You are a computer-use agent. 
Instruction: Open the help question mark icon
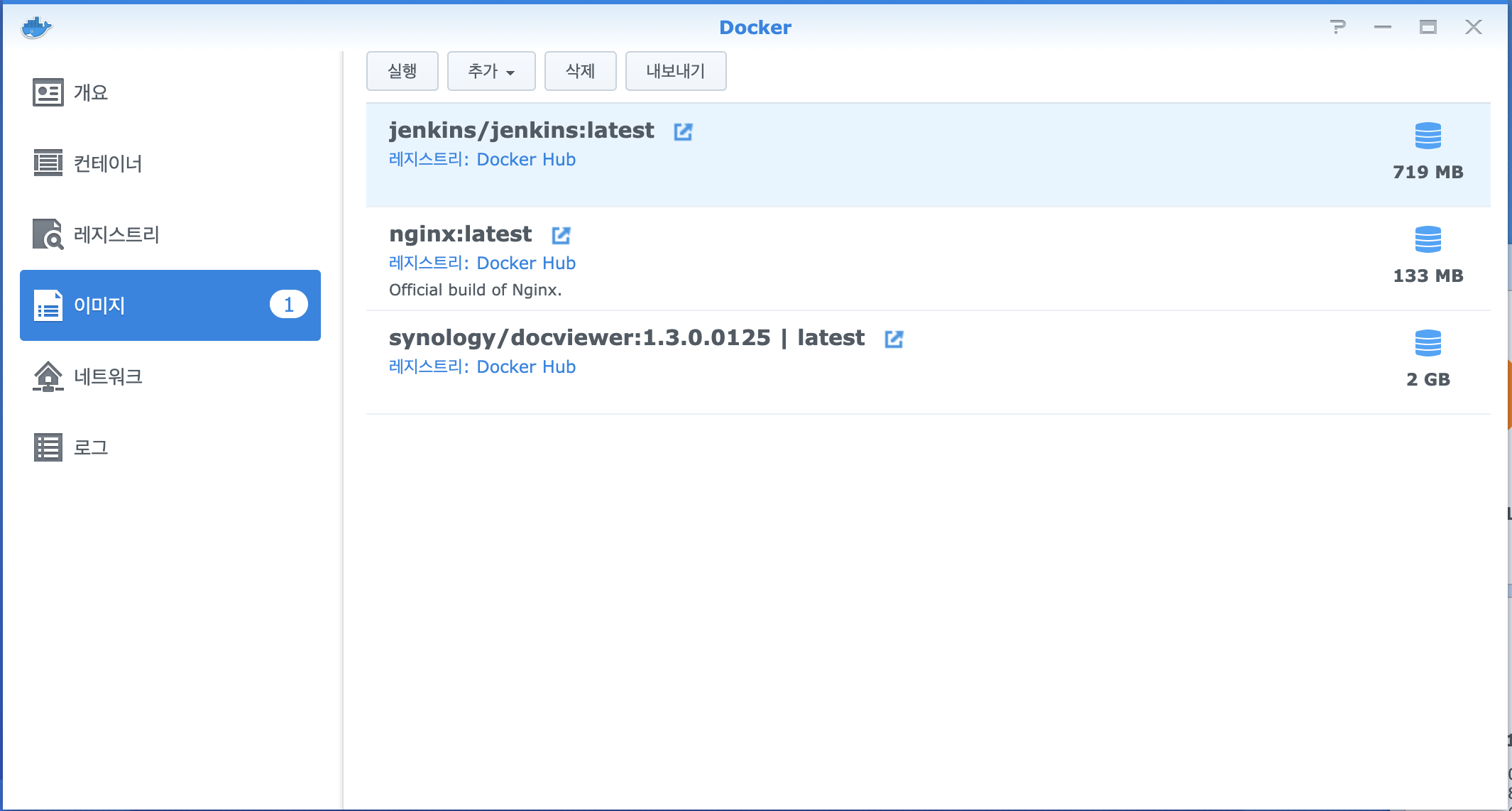click(1337, 27)
